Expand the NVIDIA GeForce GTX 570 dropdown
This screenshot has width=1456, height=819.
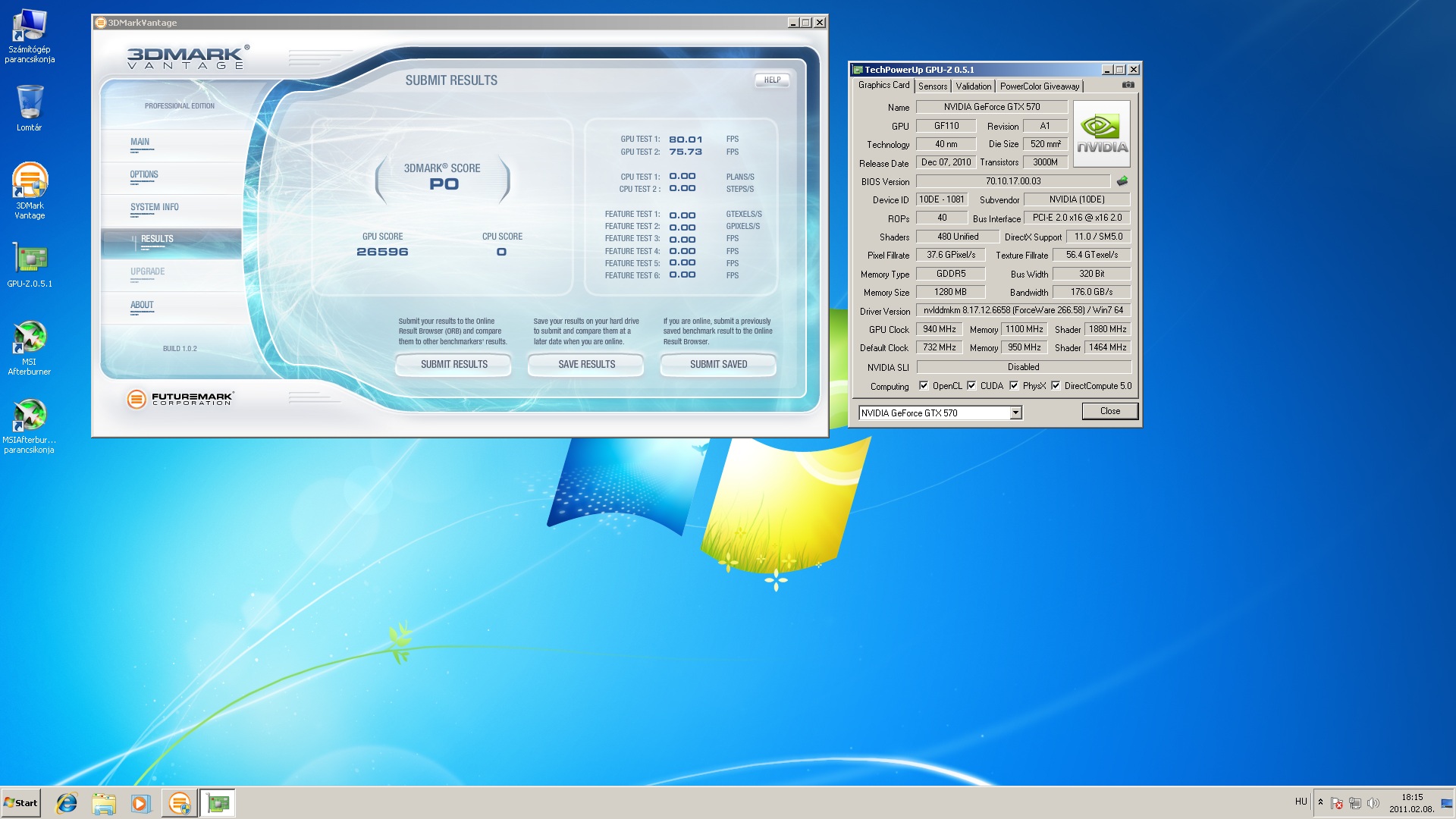coord(1015,413)
